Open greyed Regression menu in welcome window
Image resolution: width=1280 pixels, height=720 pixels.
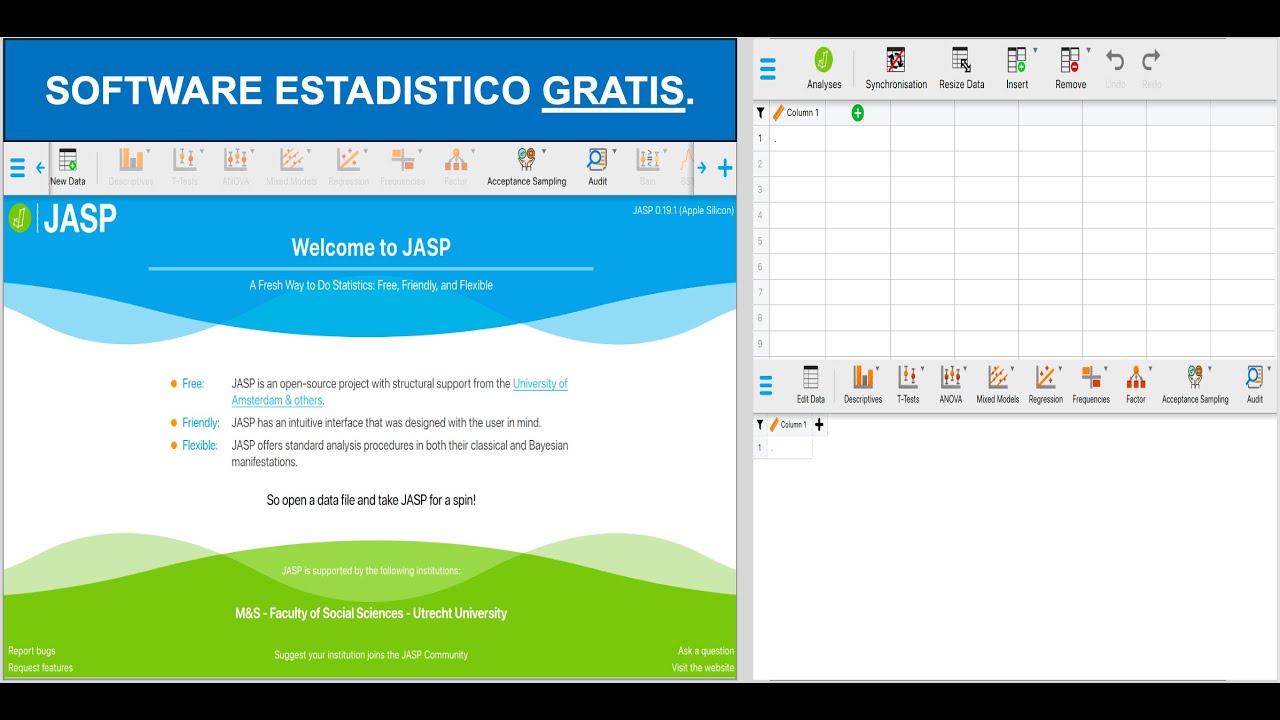tap(348, 167)
